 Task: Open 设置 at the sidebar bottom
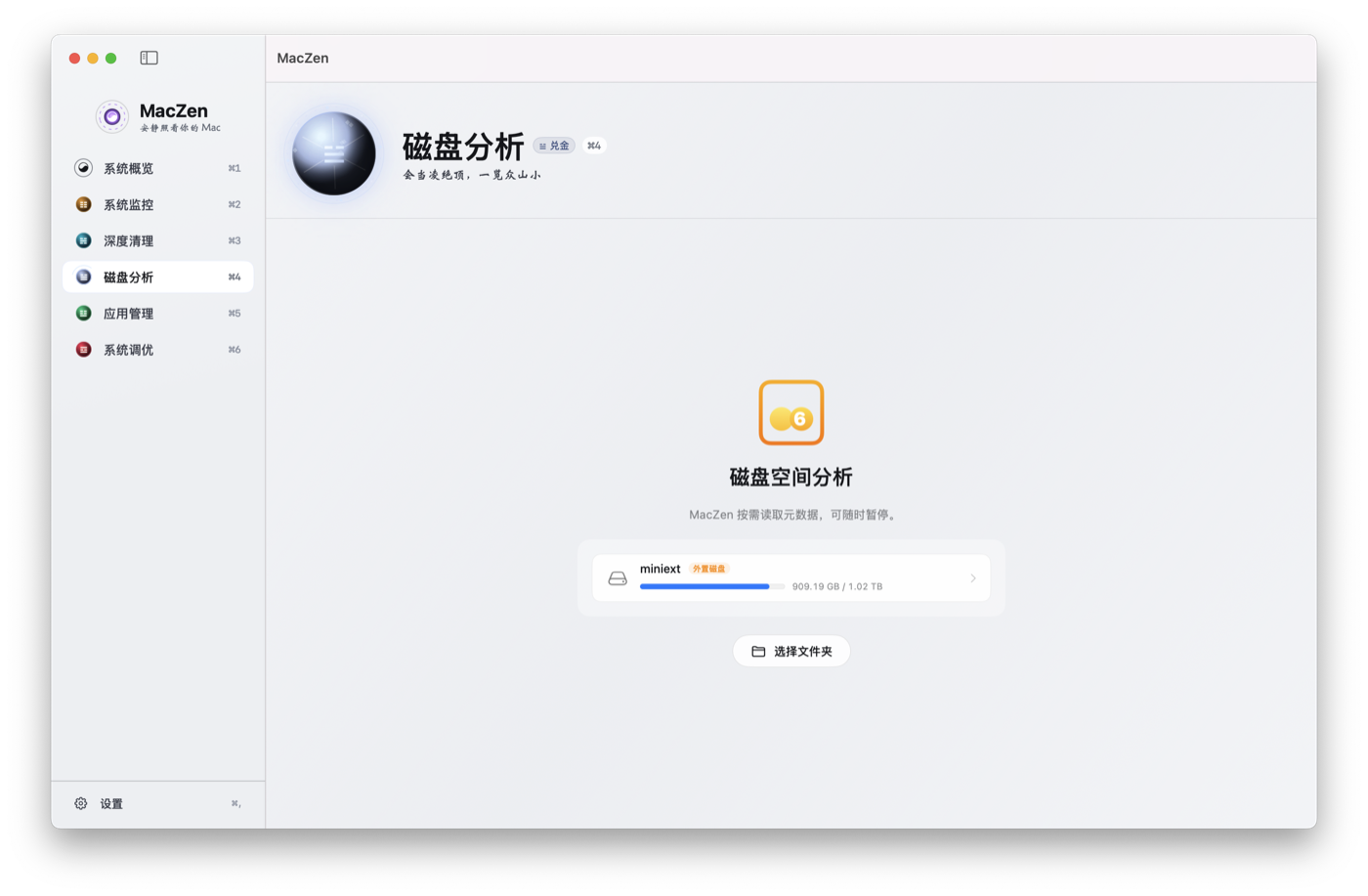[158, 803]
